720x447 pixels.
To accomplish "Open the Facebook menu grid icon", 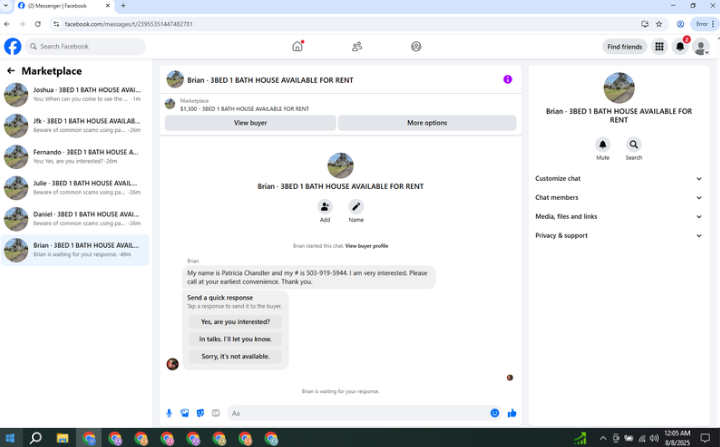I will pyautogui.click(x=659, y=46).
